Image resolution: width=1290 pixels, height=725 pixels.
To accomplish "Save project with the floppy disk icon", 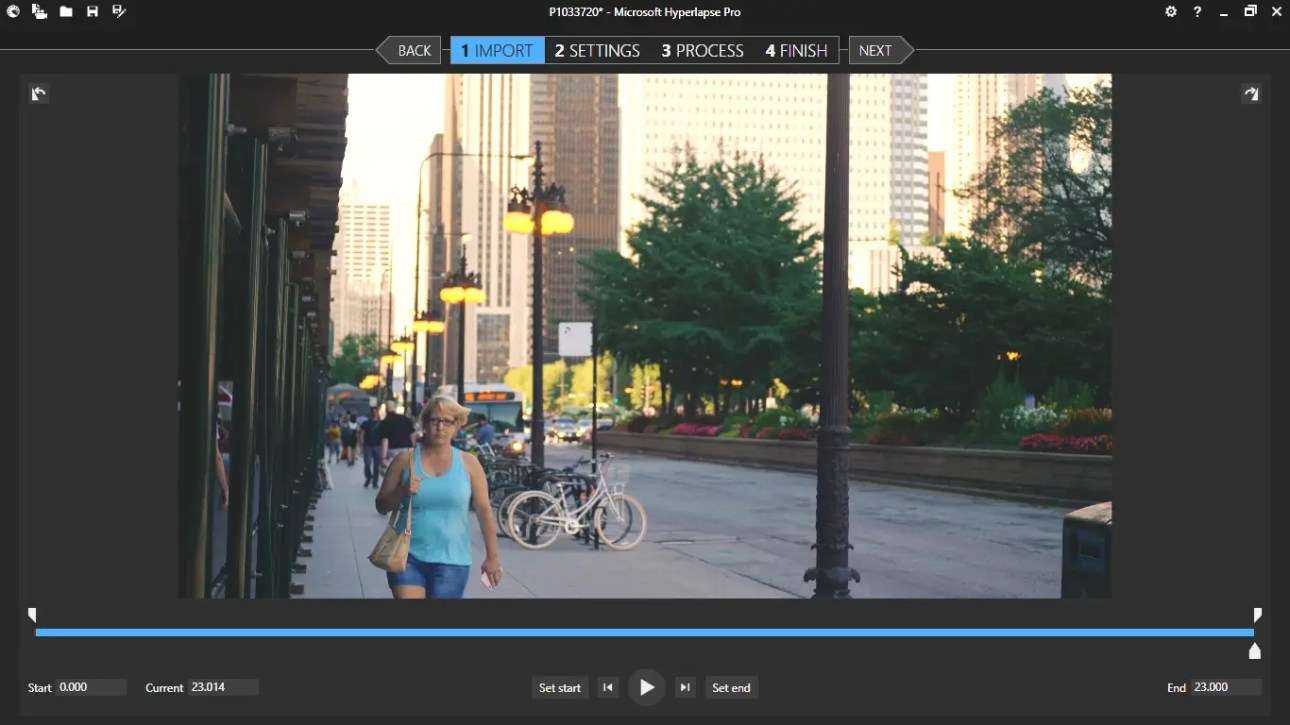I will click(x=92, y=12).
